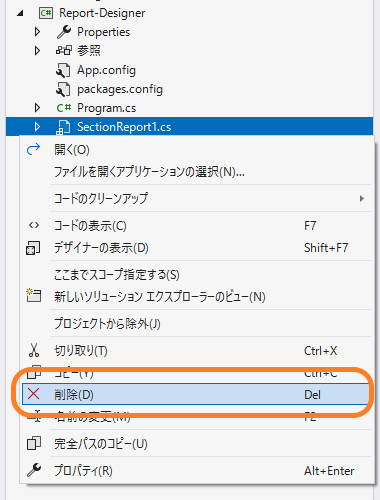Viewport: 380px width, 500px height.
Task: Select Program.cs in the tree
Action: tap(106, 108)
